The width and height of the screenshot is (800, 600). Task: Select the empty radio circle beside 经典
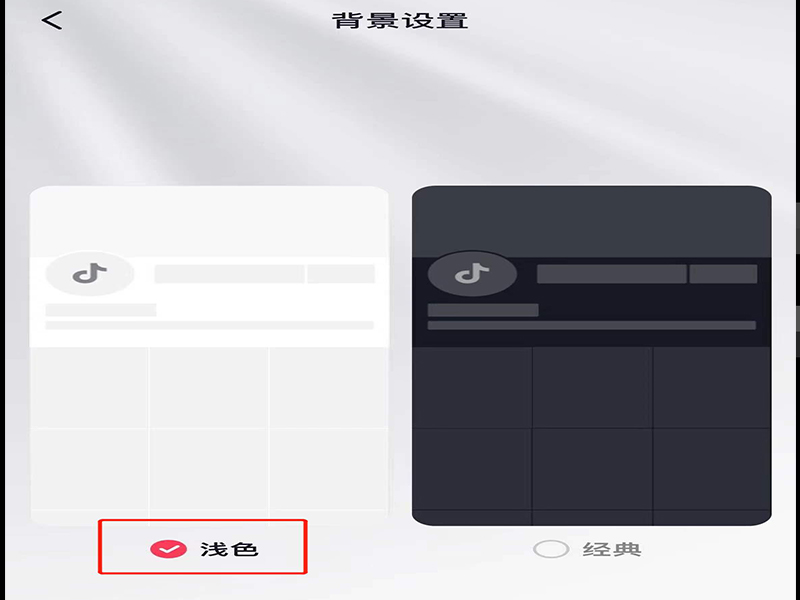click(x=551, y=549)
